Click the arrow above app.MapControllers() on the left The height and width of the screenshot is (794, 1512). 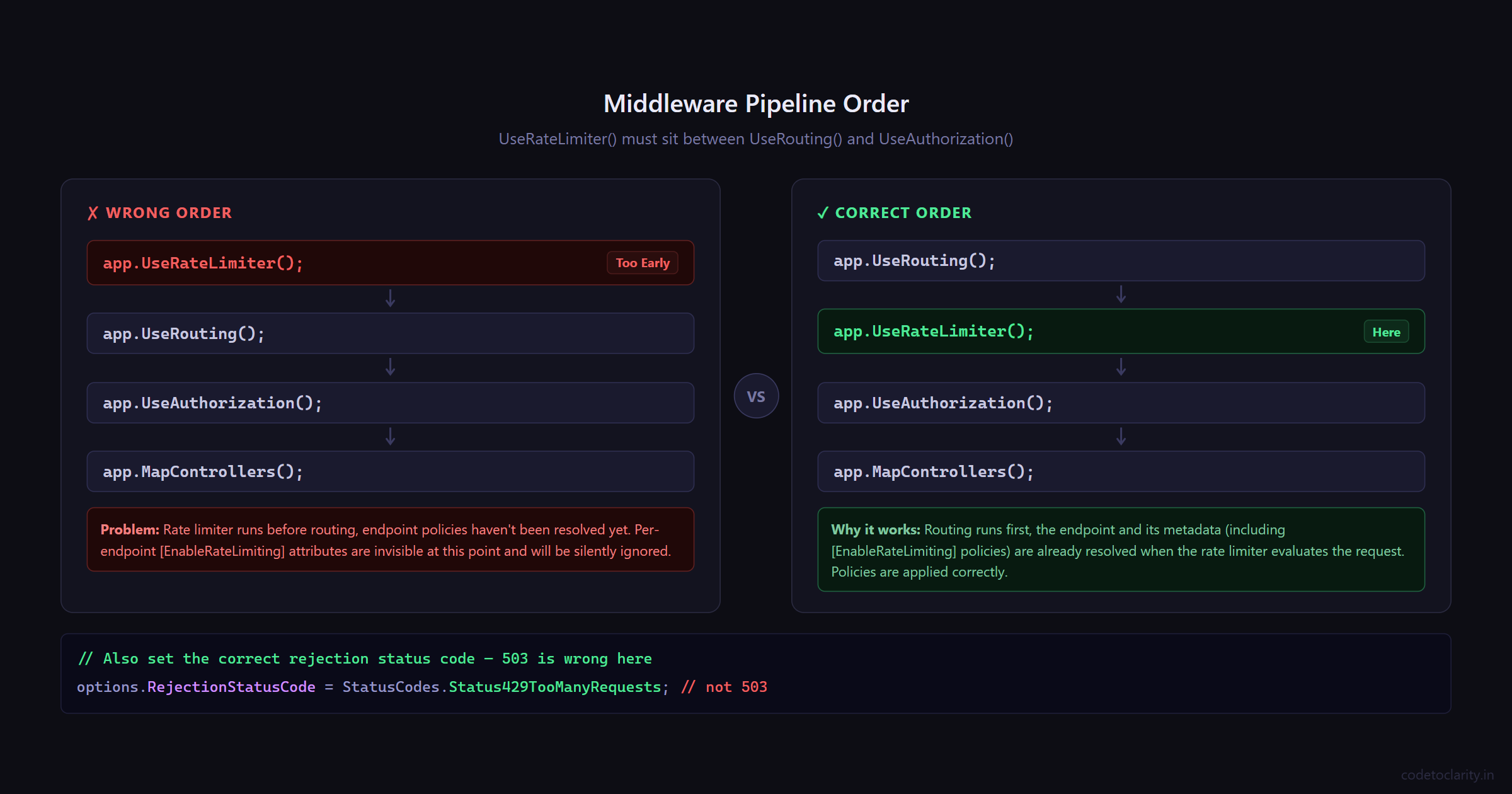[391, 436]
